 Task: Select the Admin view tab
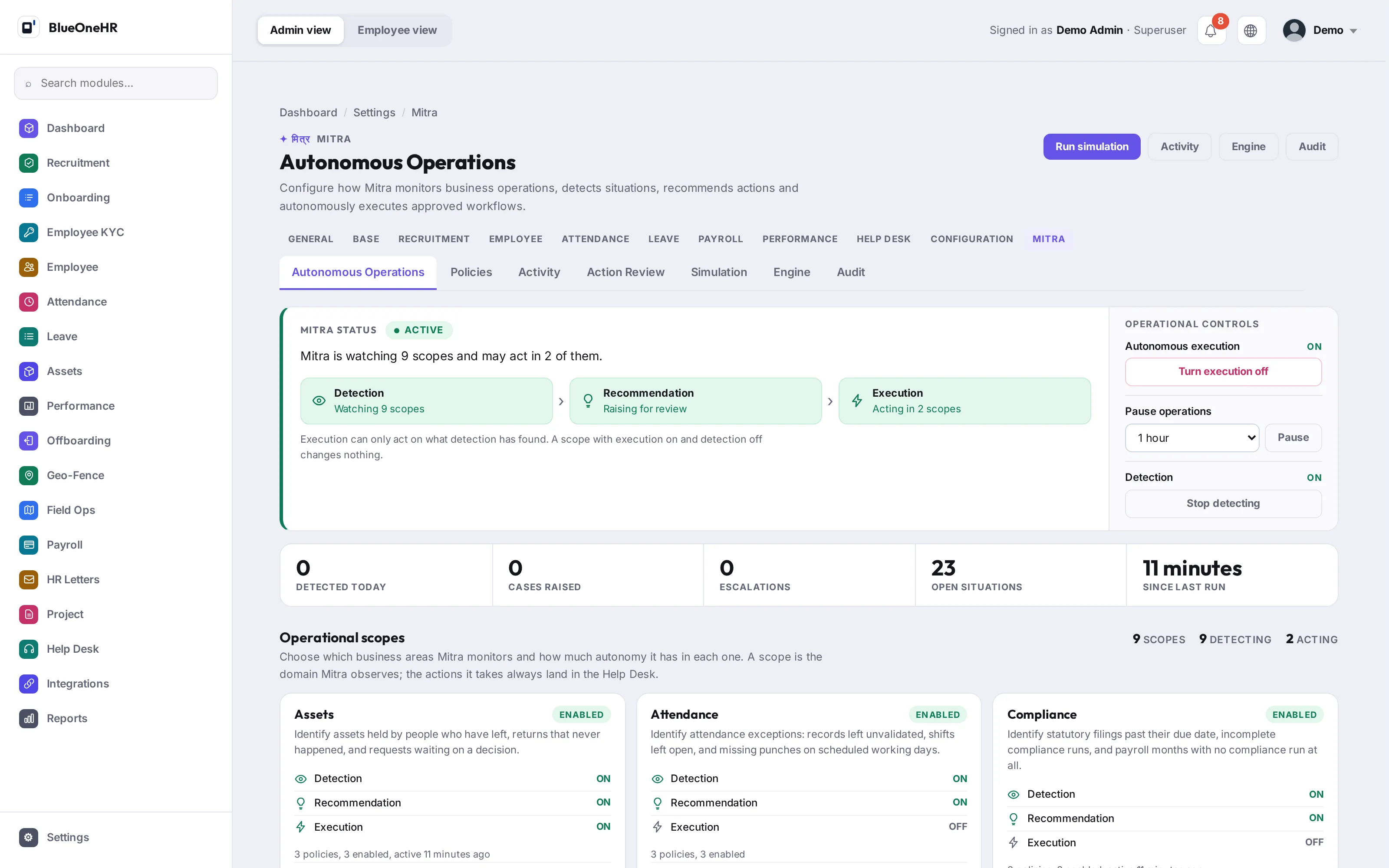[300, 30]
